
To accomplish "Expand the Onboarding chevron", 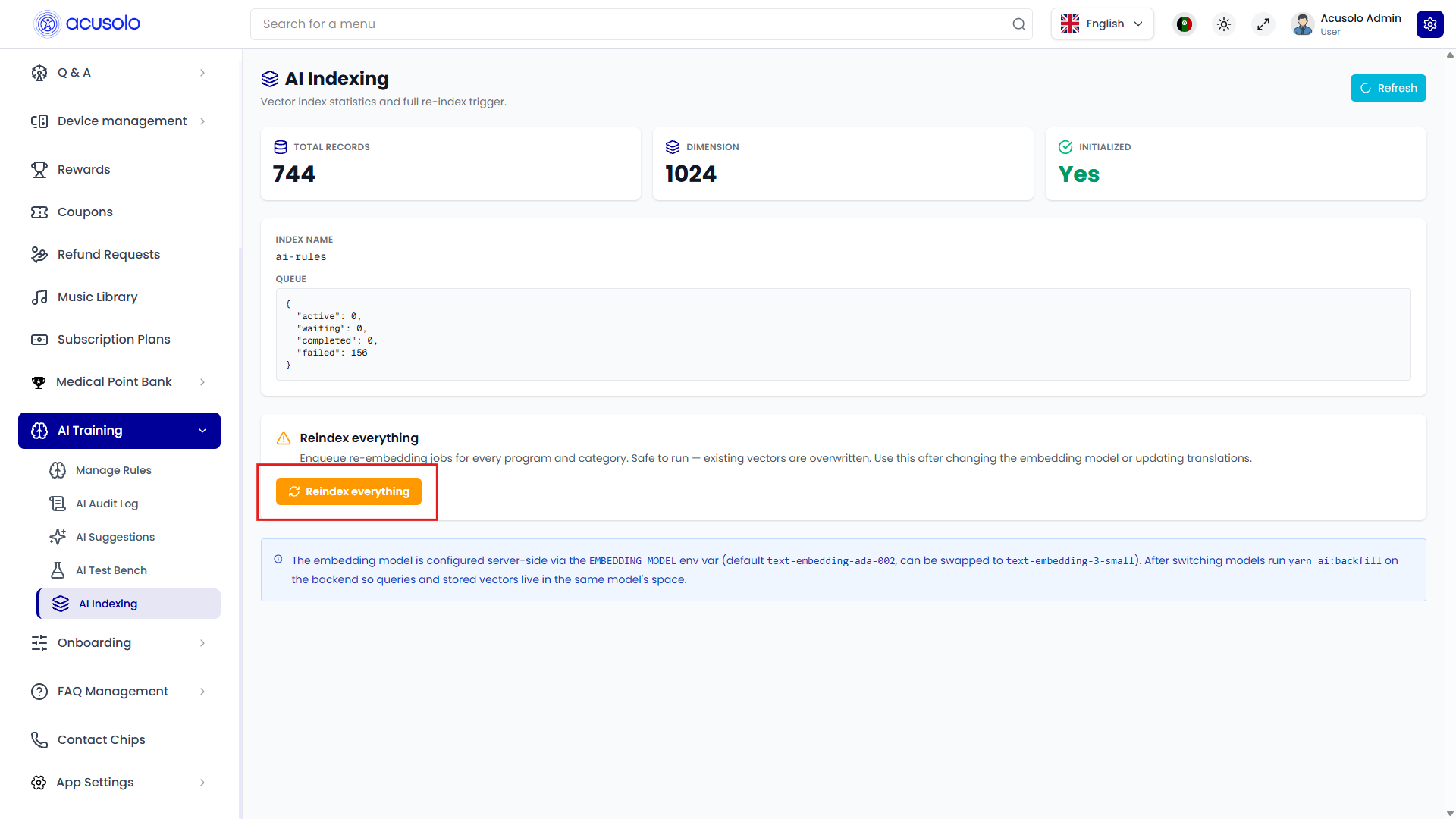I will (202, 643).
